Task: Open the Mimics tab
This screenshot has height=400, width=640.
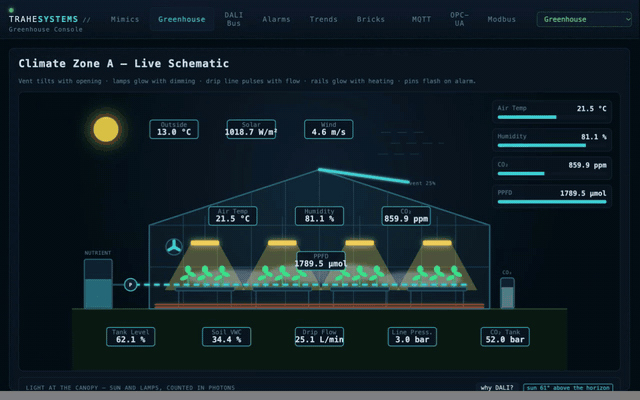Action: (124, 19)
